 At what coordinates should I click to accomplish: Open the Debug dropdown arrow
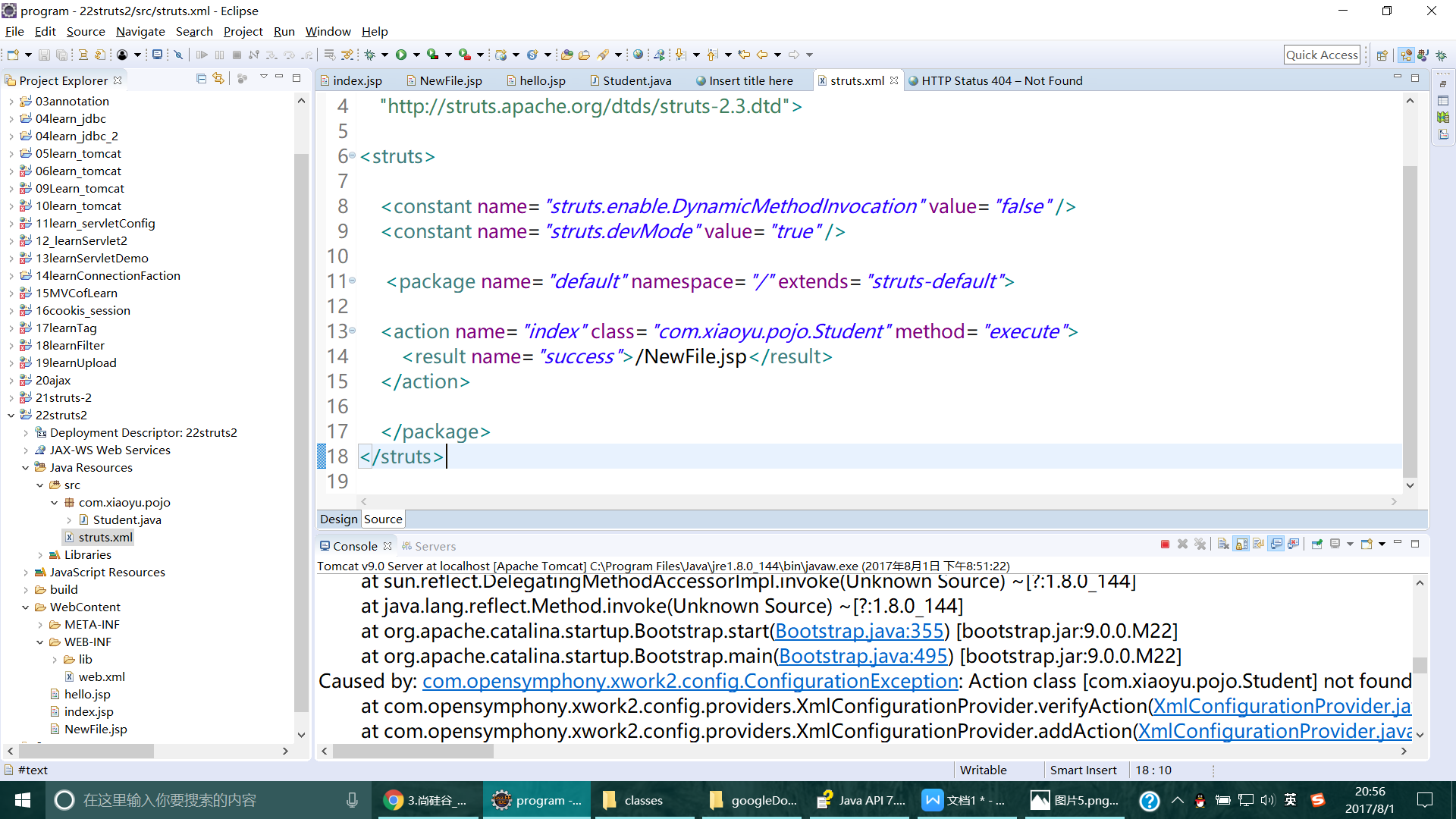[384, 55]
